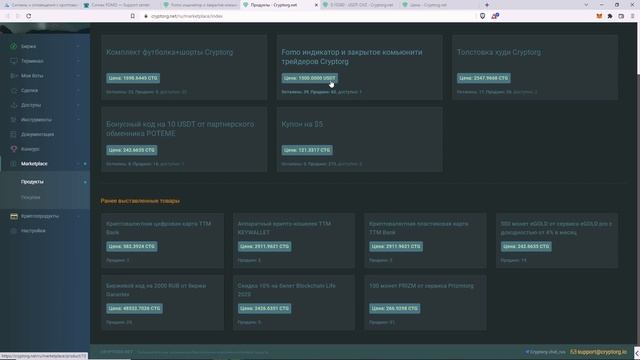The height and width of the screenshot is (360, 640).
Task: Click the 266.9298 CTG price button
Action: [395, 308]
